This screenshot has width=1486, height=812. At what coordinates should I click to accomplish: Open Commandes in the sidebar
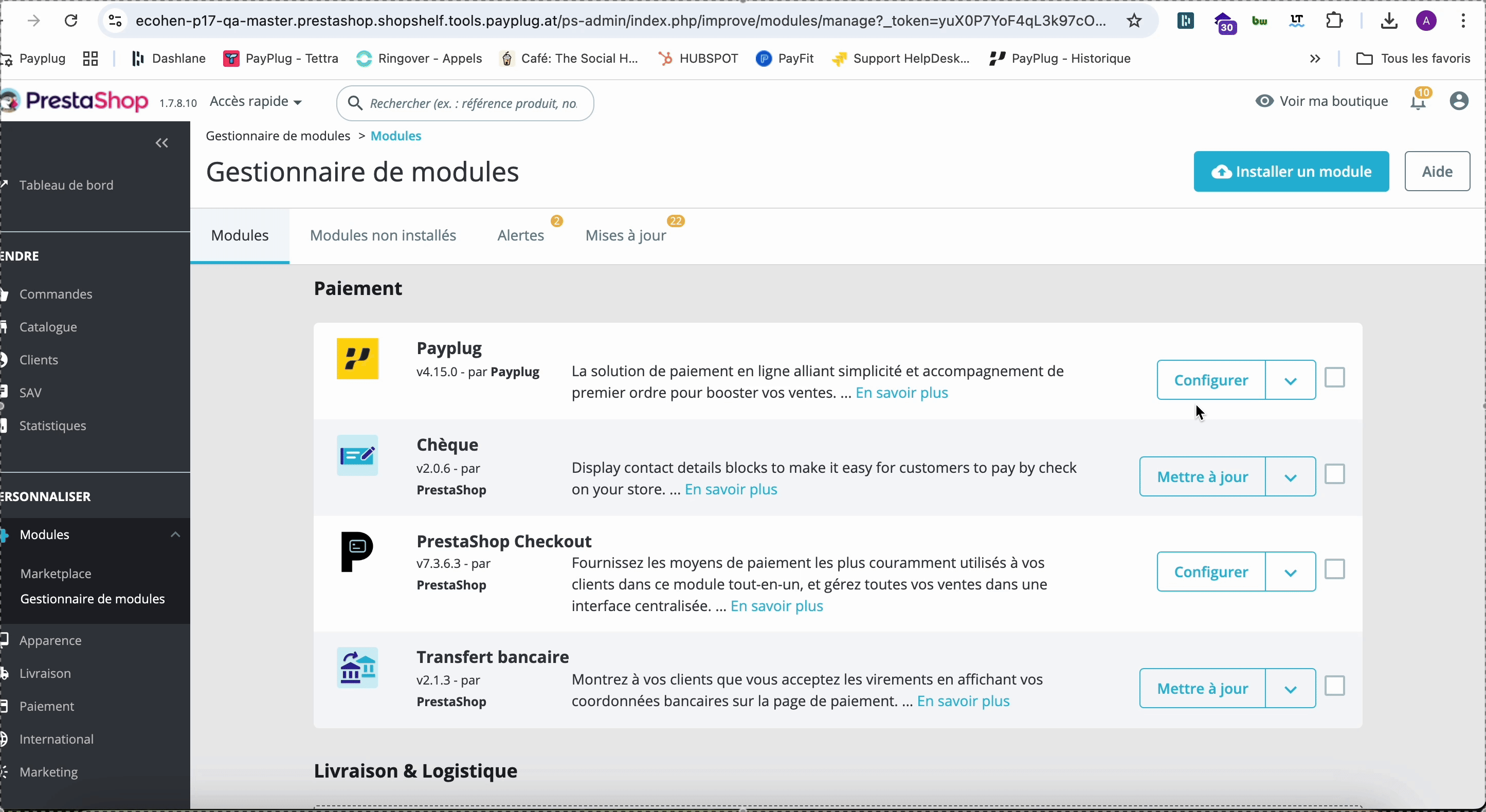(x=56, y=294)
